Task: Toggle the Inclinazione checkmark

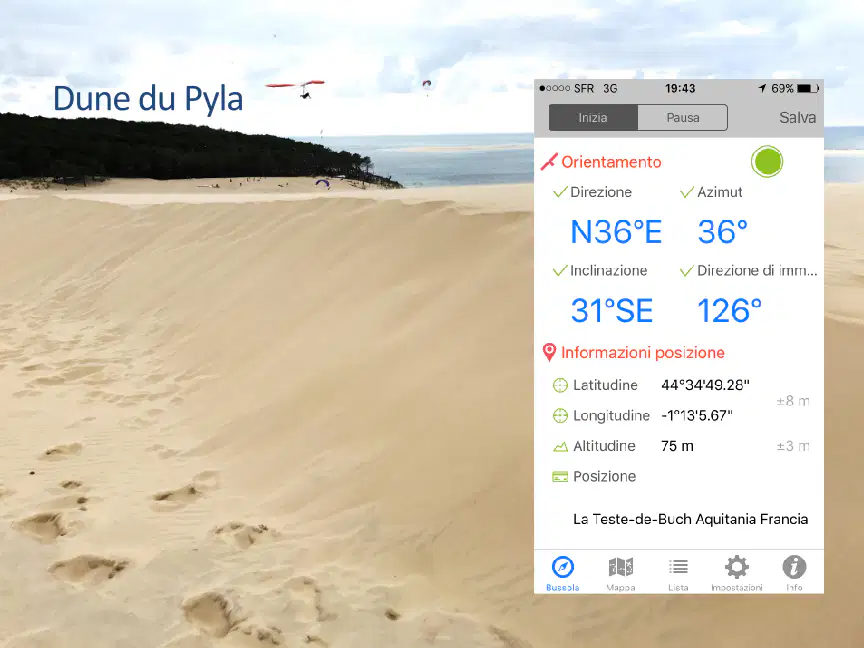Action: pyautogui.click(x=560, y=271)
